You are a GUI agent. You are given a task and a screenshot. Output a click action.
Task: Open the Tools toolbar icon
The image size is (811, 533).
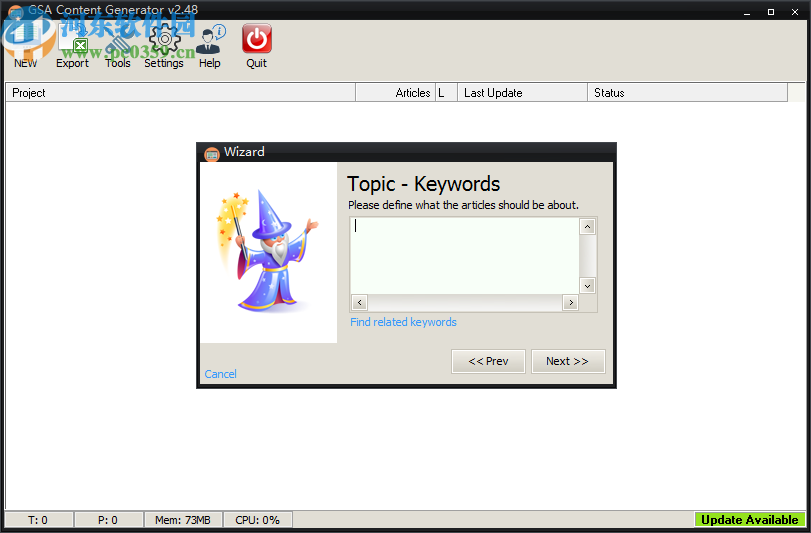(118, 44)
